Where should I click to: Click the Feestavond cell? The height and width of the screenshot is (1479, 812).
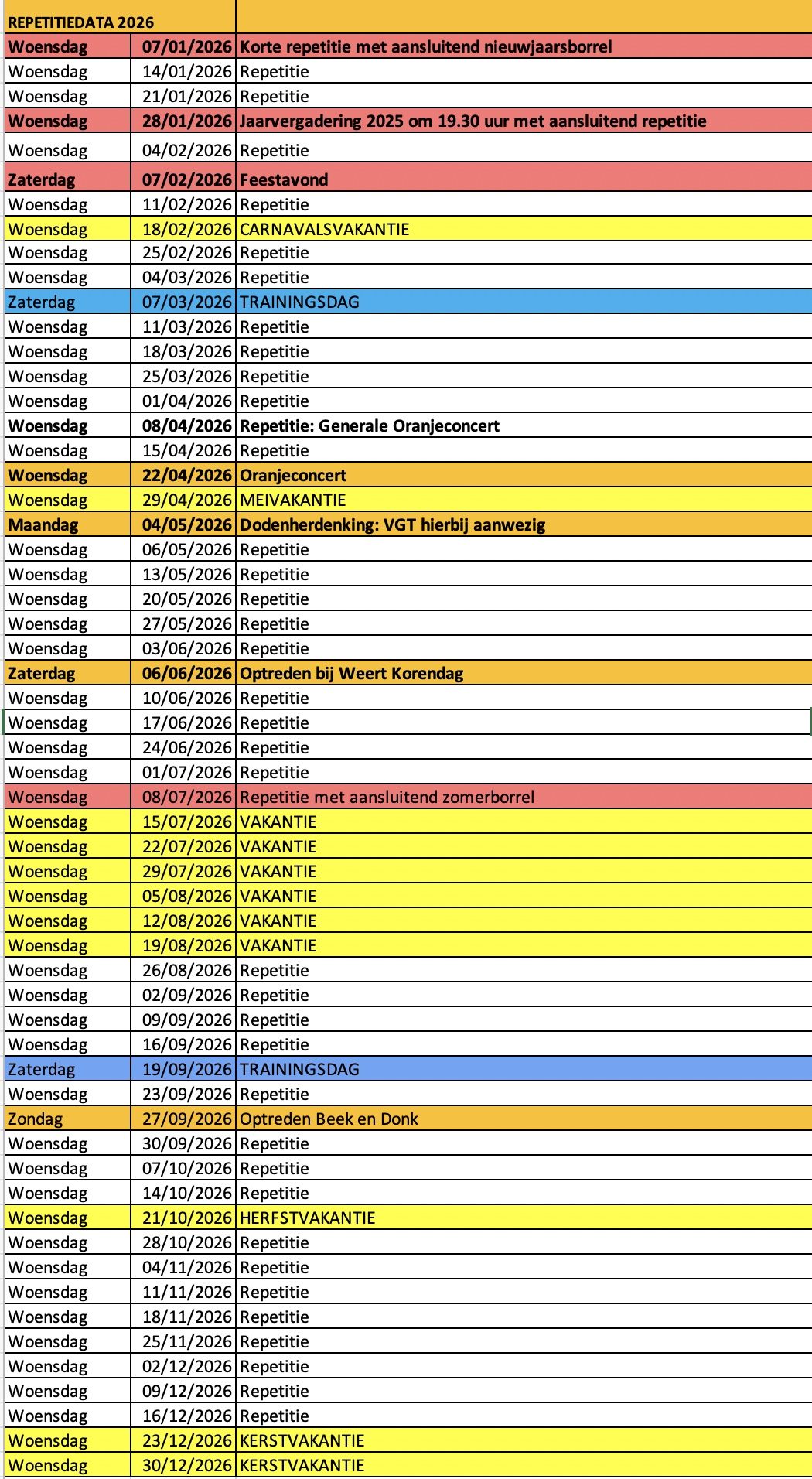(x=284, y=179)
